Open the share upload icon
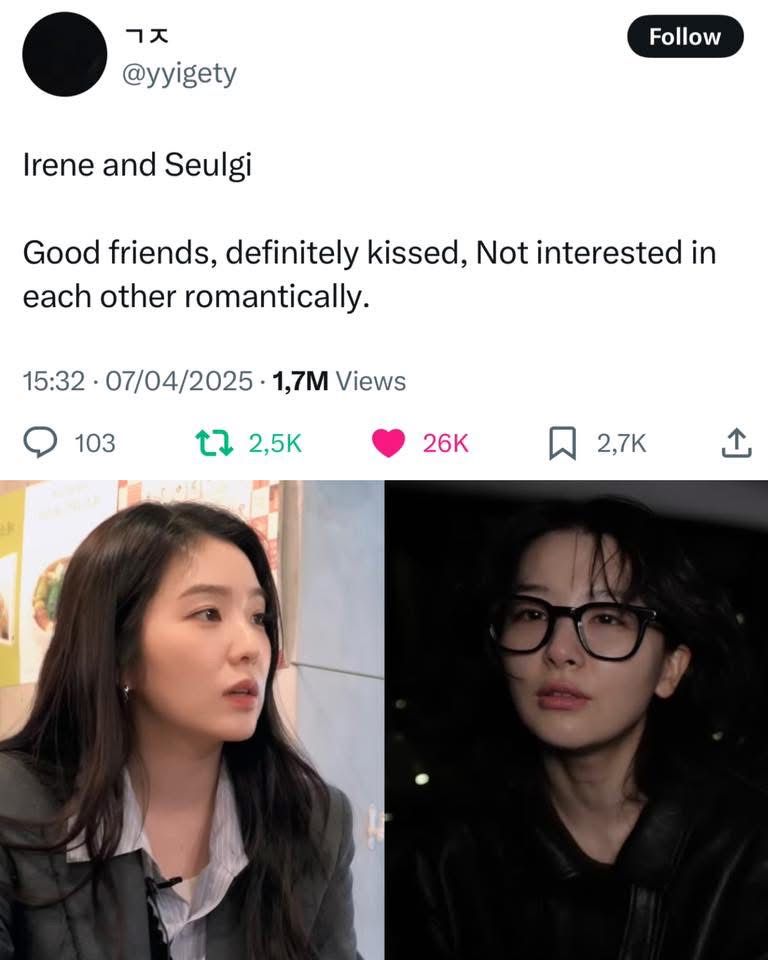 click(736, 443)
